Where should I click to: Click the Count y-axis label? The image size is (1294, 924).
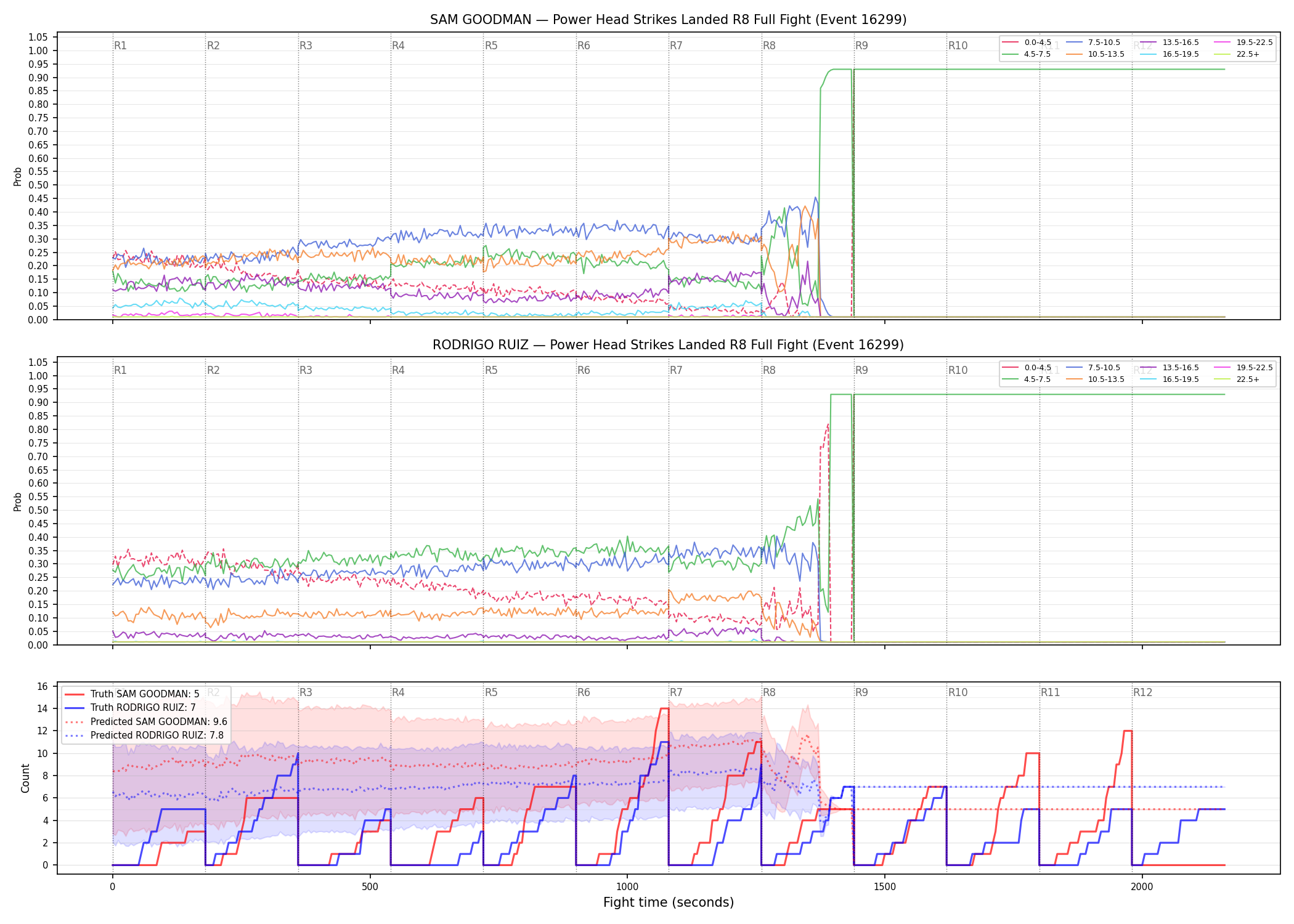25,778
